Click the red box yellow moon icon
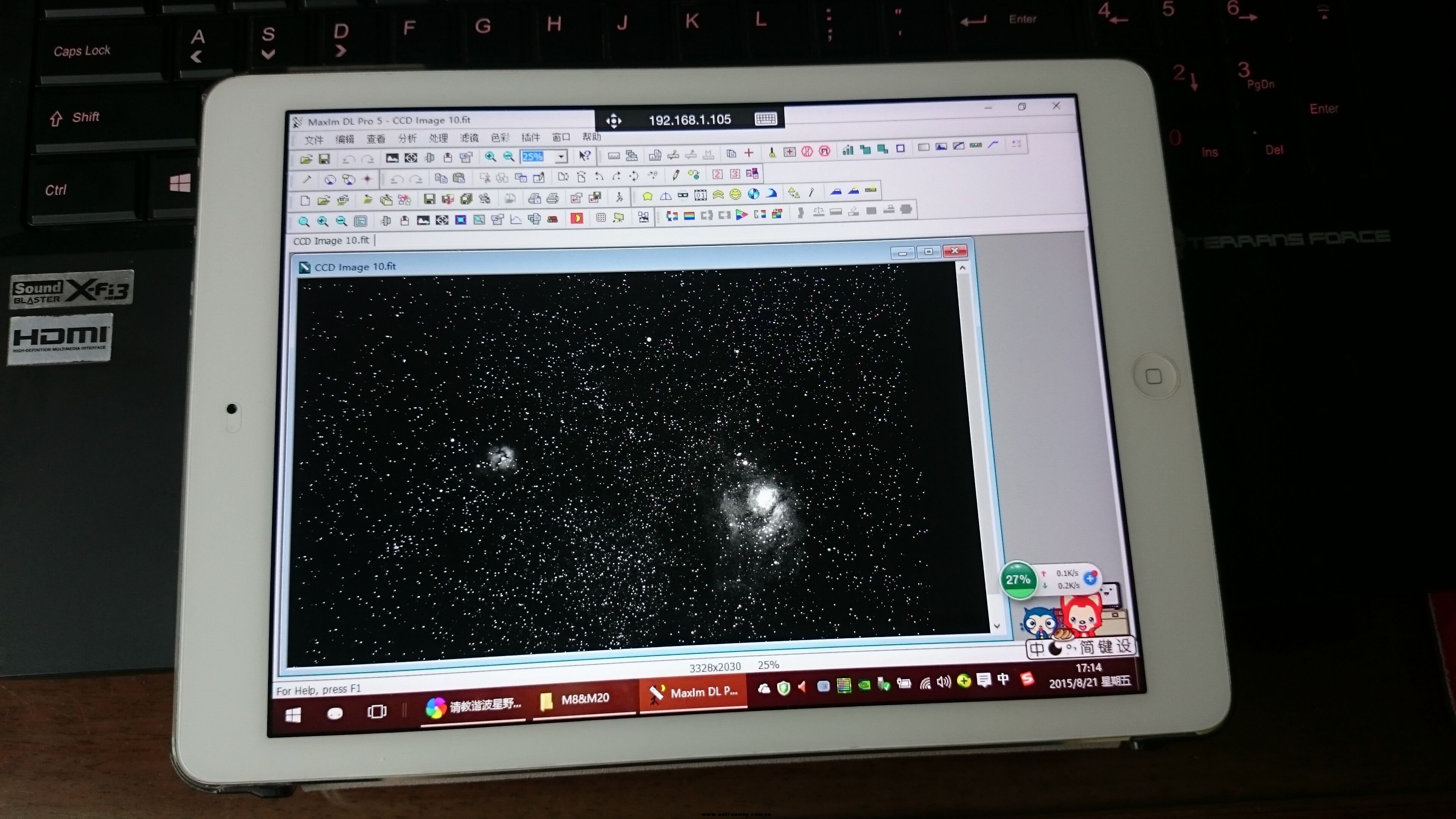 [576, 218]
